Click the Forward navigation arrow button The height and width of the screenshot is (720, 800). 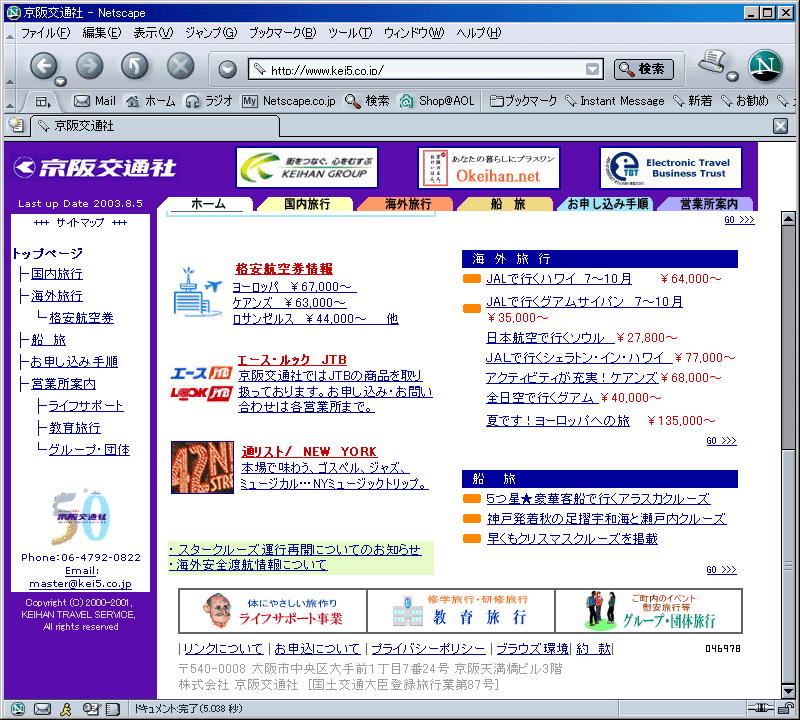(90, 66)
